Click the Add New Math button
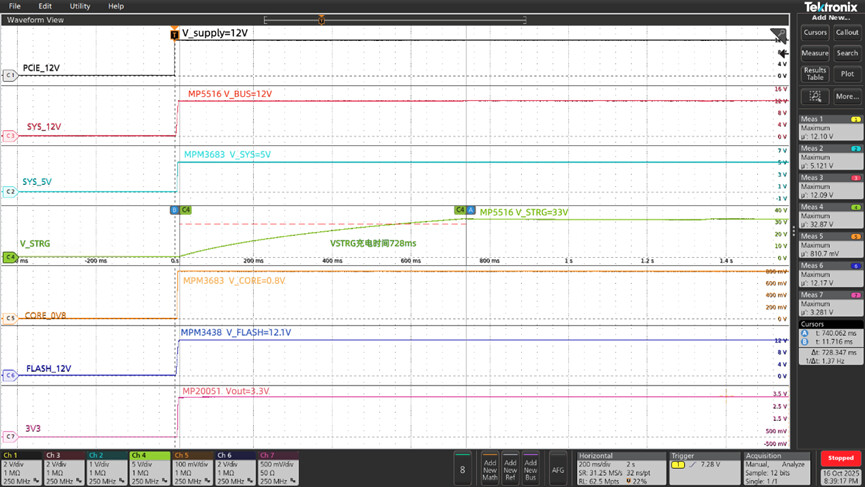Screen dimensions: 865x487 (x=490, y=468)
